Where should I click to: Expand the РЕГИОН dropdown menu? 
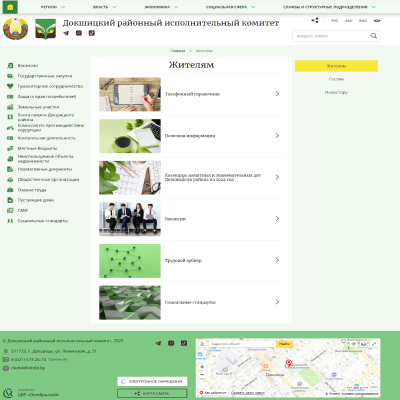click(53, 7)
